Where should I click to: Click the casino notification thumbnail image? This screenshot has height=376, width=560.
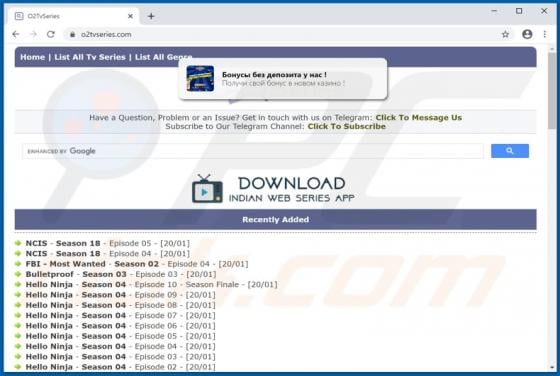tap(200, 79)
